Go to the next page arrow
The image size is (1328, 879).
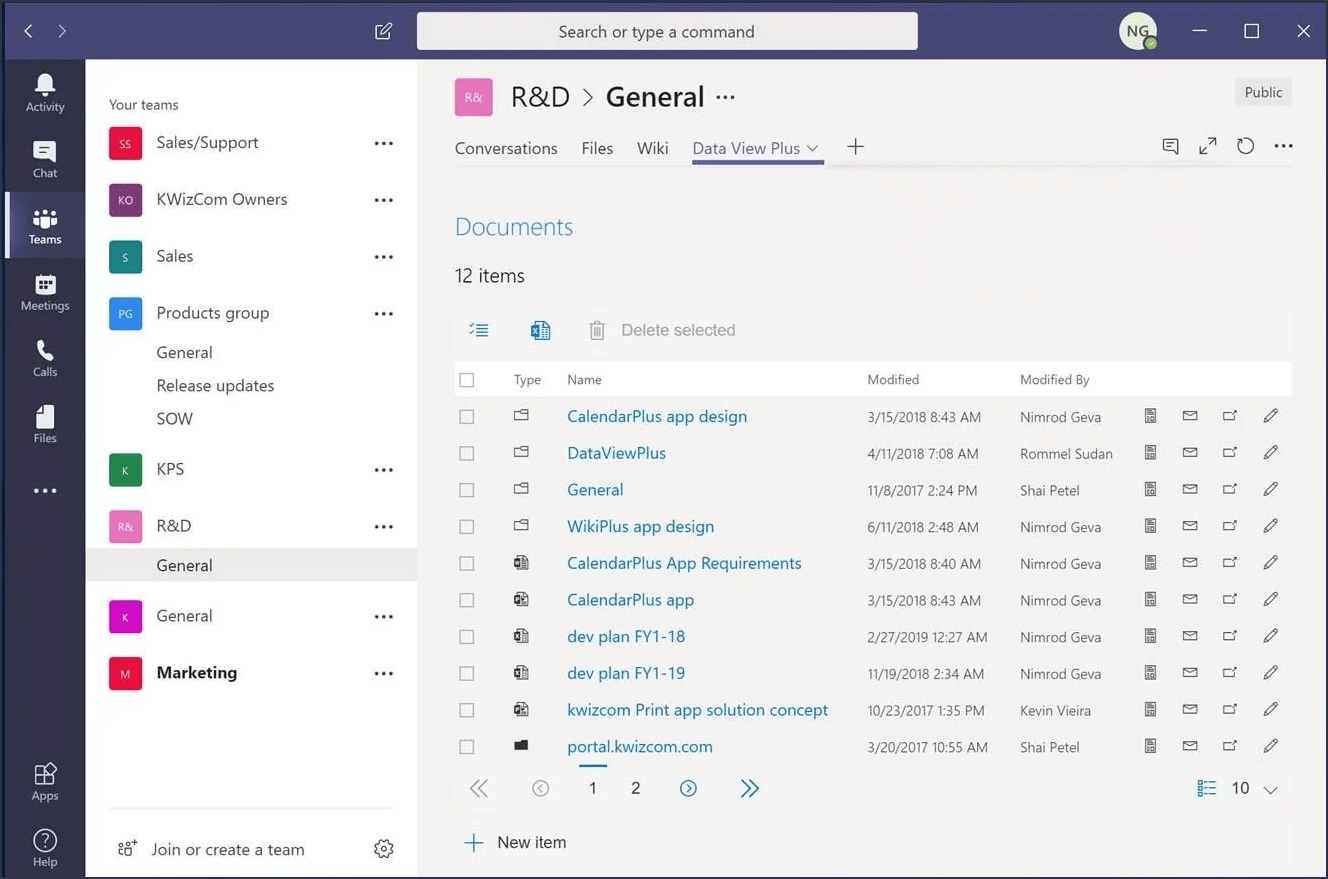[x=688, y=788]
